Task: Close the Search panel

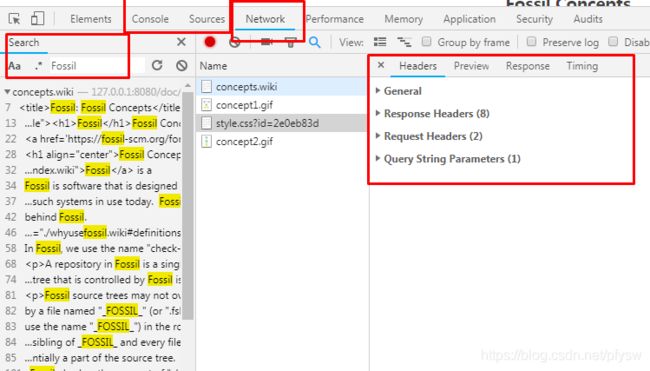Action: [181, 42]
